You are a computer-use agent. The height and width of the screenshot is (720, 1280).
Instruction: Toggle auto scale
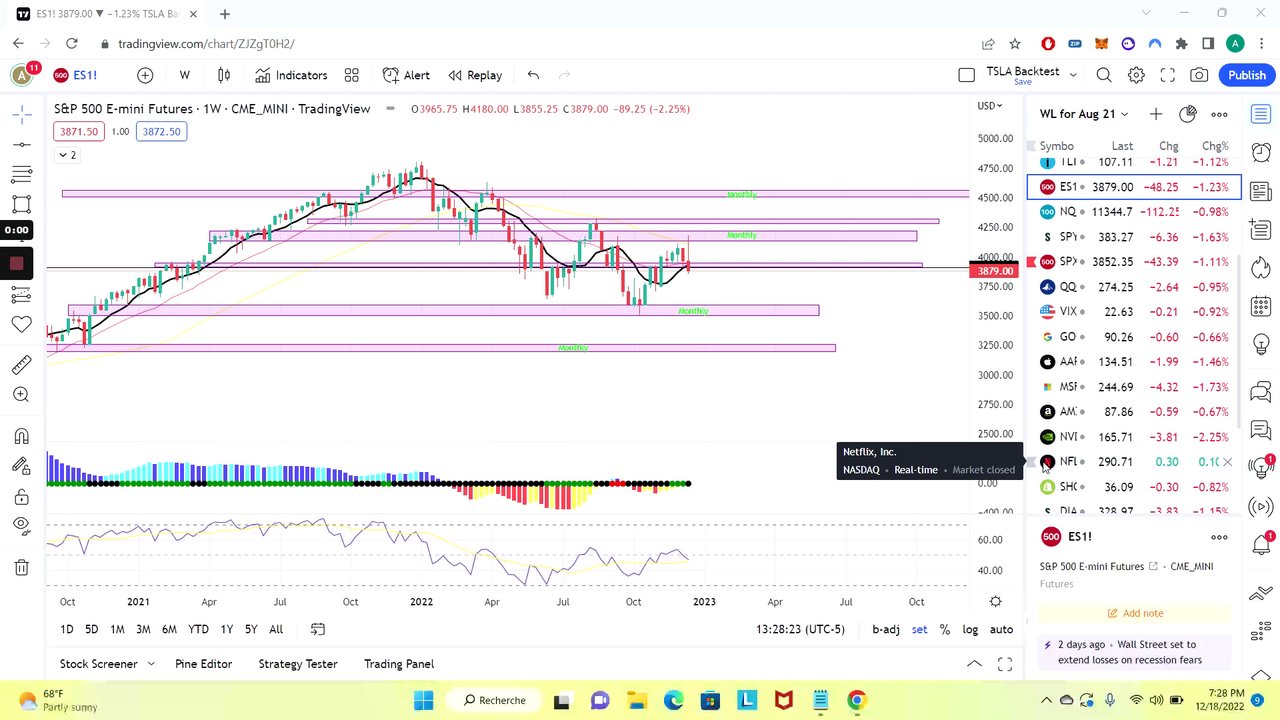(x=1001, y=629)
